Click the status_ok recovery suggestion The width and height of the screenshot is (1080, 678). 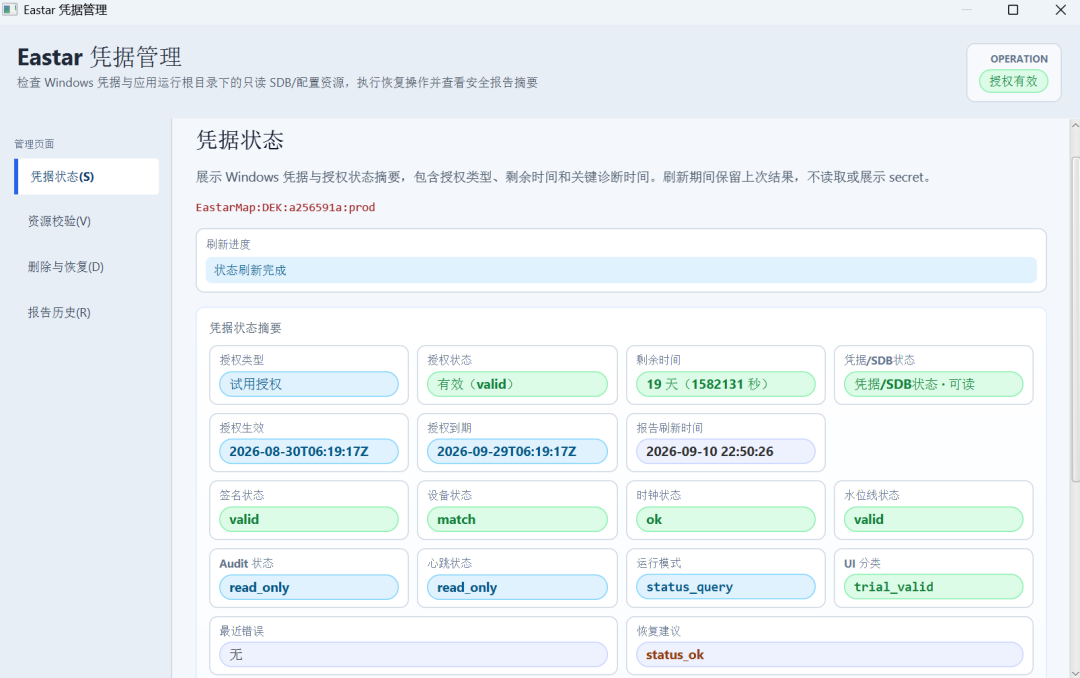click(829, 655)
